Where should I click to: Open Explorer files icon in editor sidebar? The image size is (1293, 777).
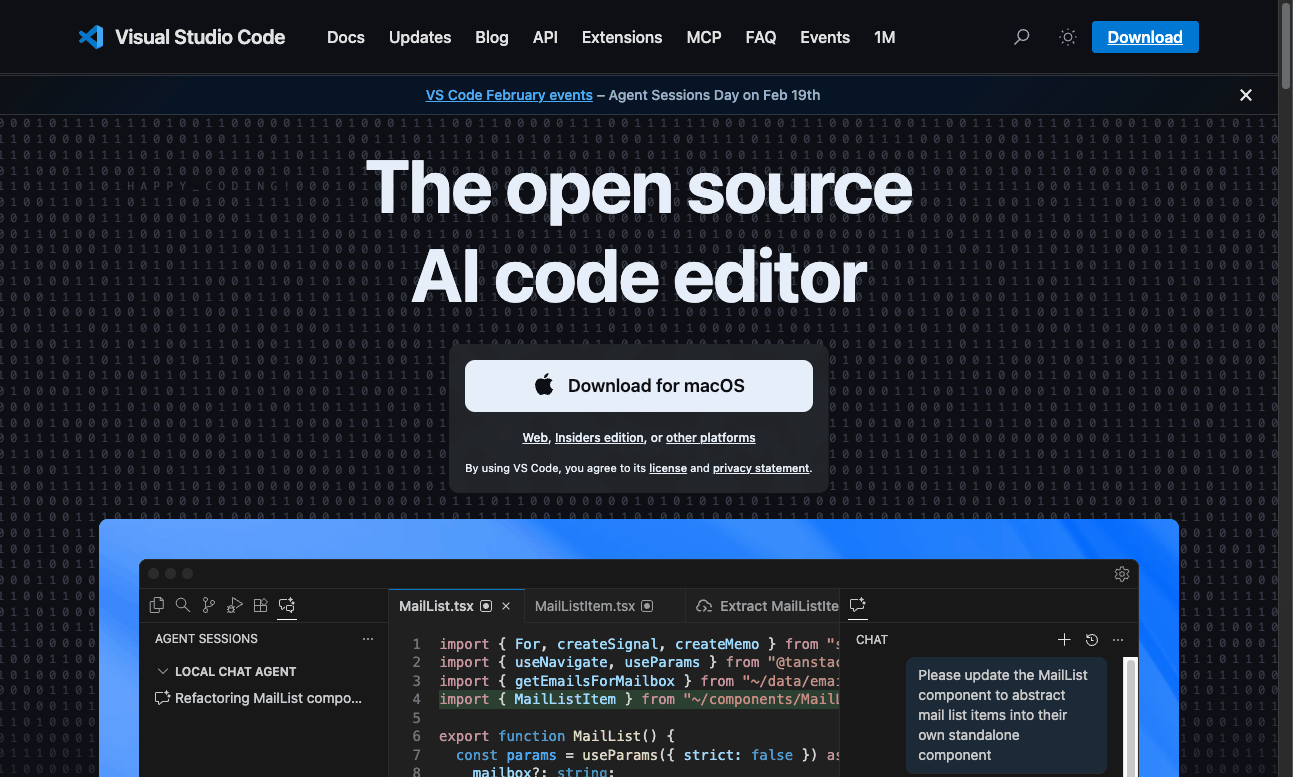tap(157, 605)
